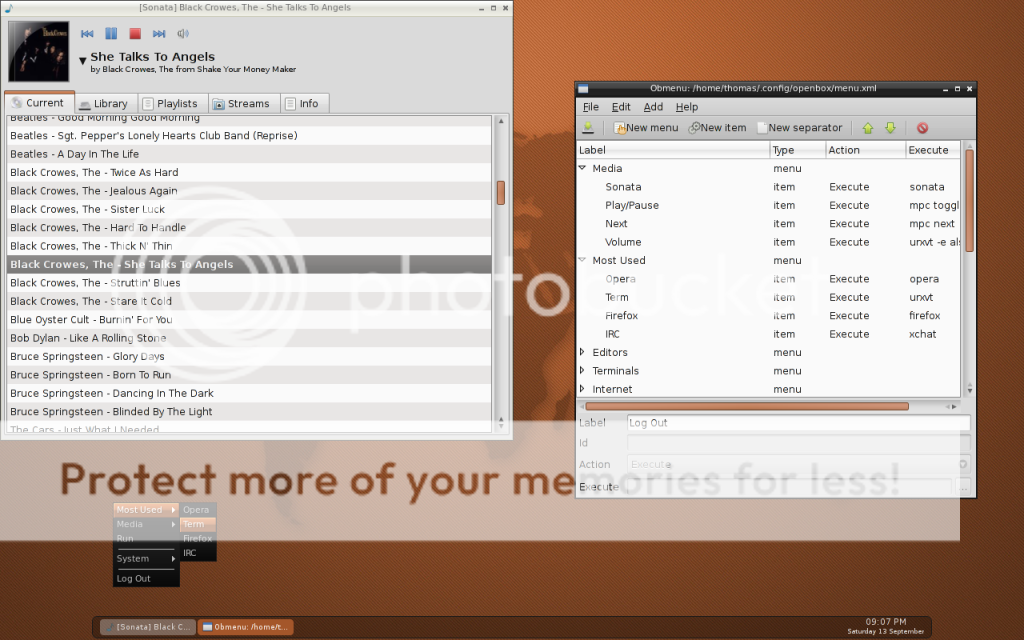
Task: Select the Play/Pause item row
Action: tap(769, 205)
